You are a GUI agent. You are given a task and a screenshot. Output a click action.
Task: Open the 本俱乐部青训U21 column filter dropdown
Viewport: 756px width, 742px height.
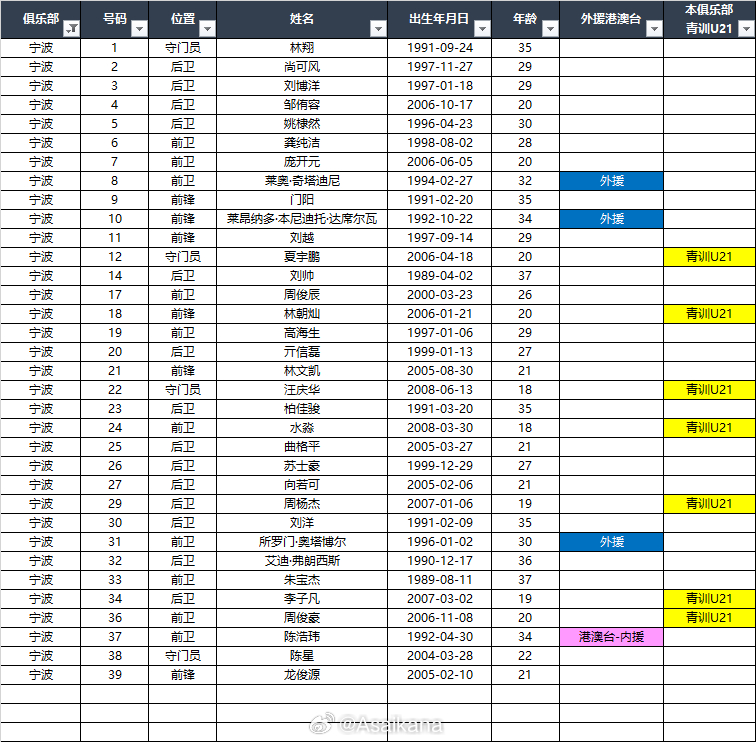point(747,29)
